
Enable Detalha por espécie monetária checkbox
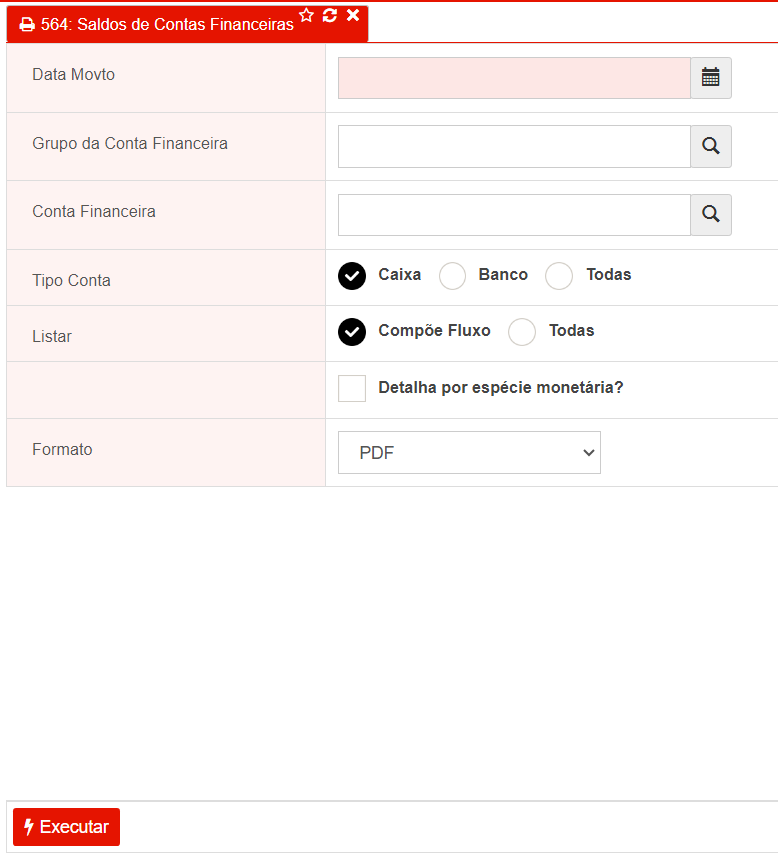tap(352, 388)
